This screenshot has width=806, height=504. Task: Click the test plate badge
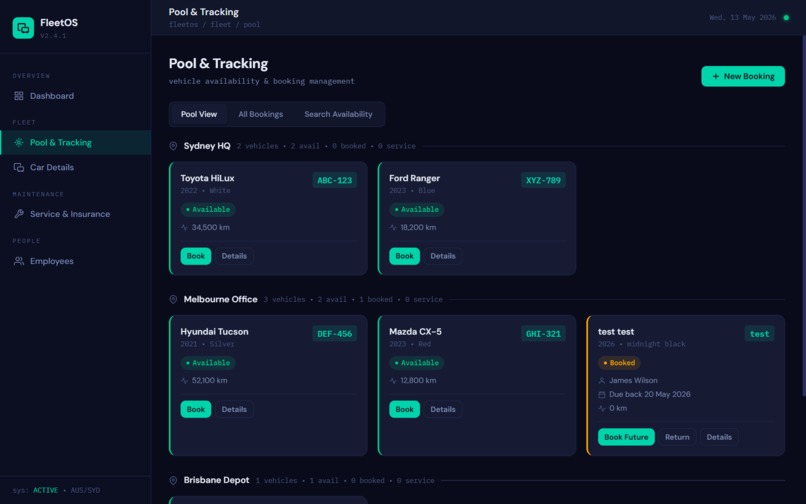click(x=760, y=334)
